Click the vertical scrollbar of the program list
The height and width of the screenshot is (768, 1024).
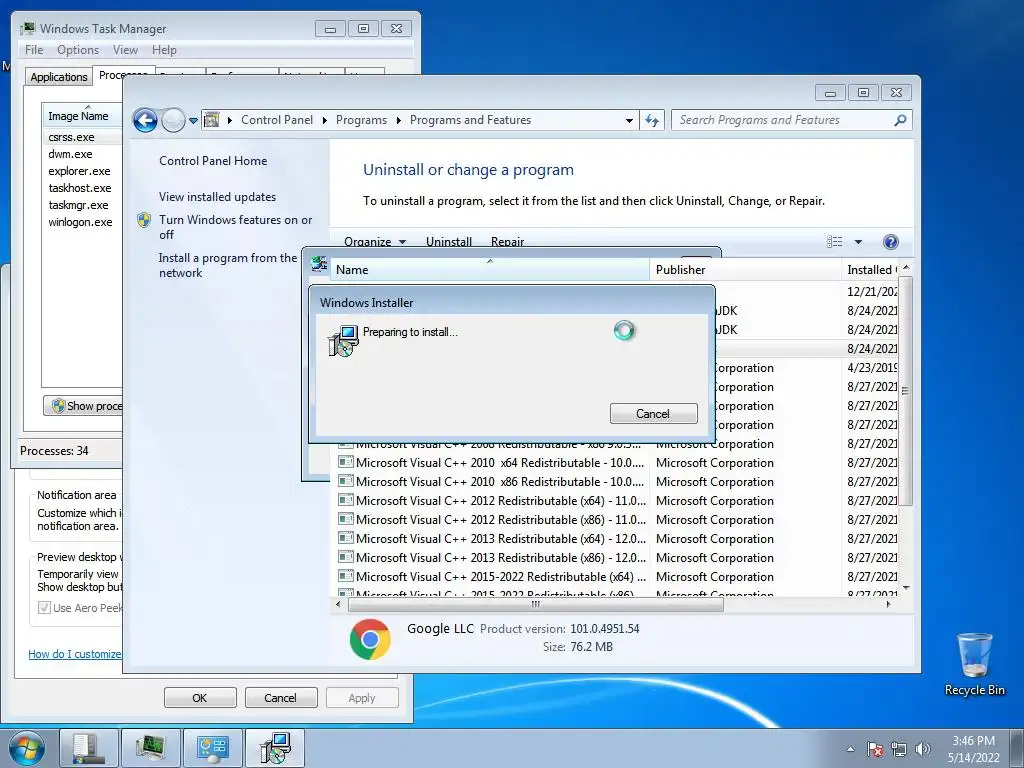coord(906,390)
